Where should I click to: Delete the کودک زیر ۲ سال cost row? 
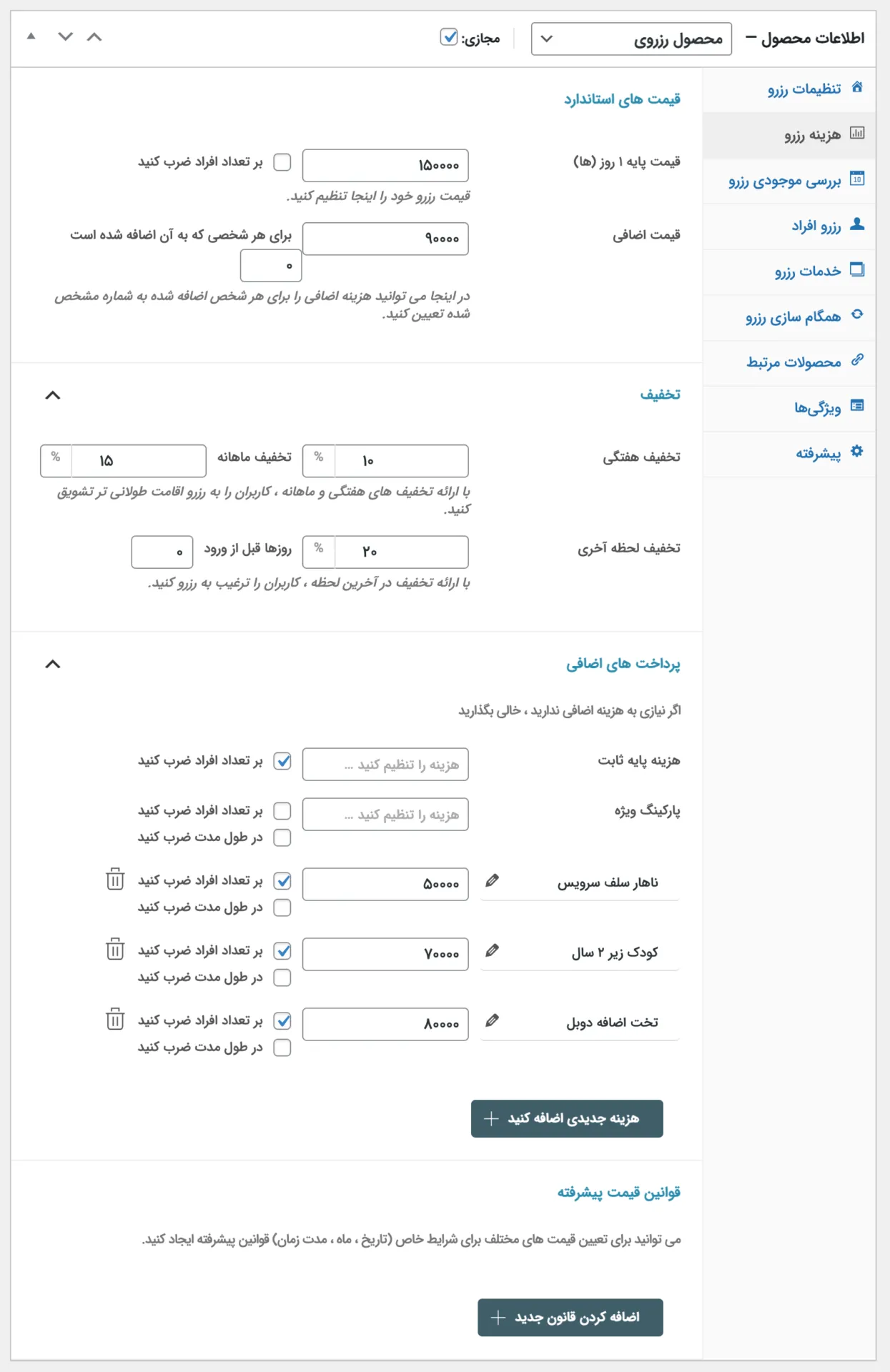pyautogui.click(x=115, y=949)
